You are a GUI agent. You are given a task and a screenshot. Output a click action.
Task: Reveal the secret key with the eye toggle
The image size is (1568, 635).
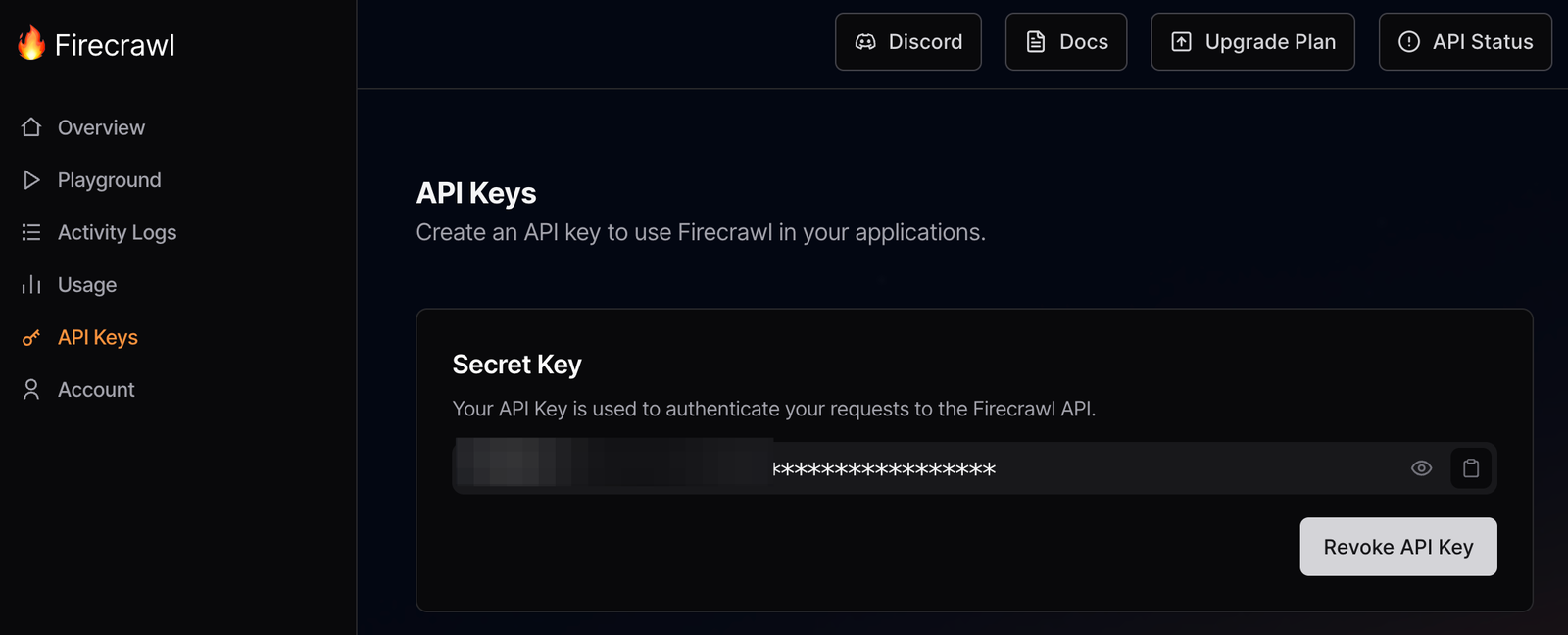point(1422,468)
